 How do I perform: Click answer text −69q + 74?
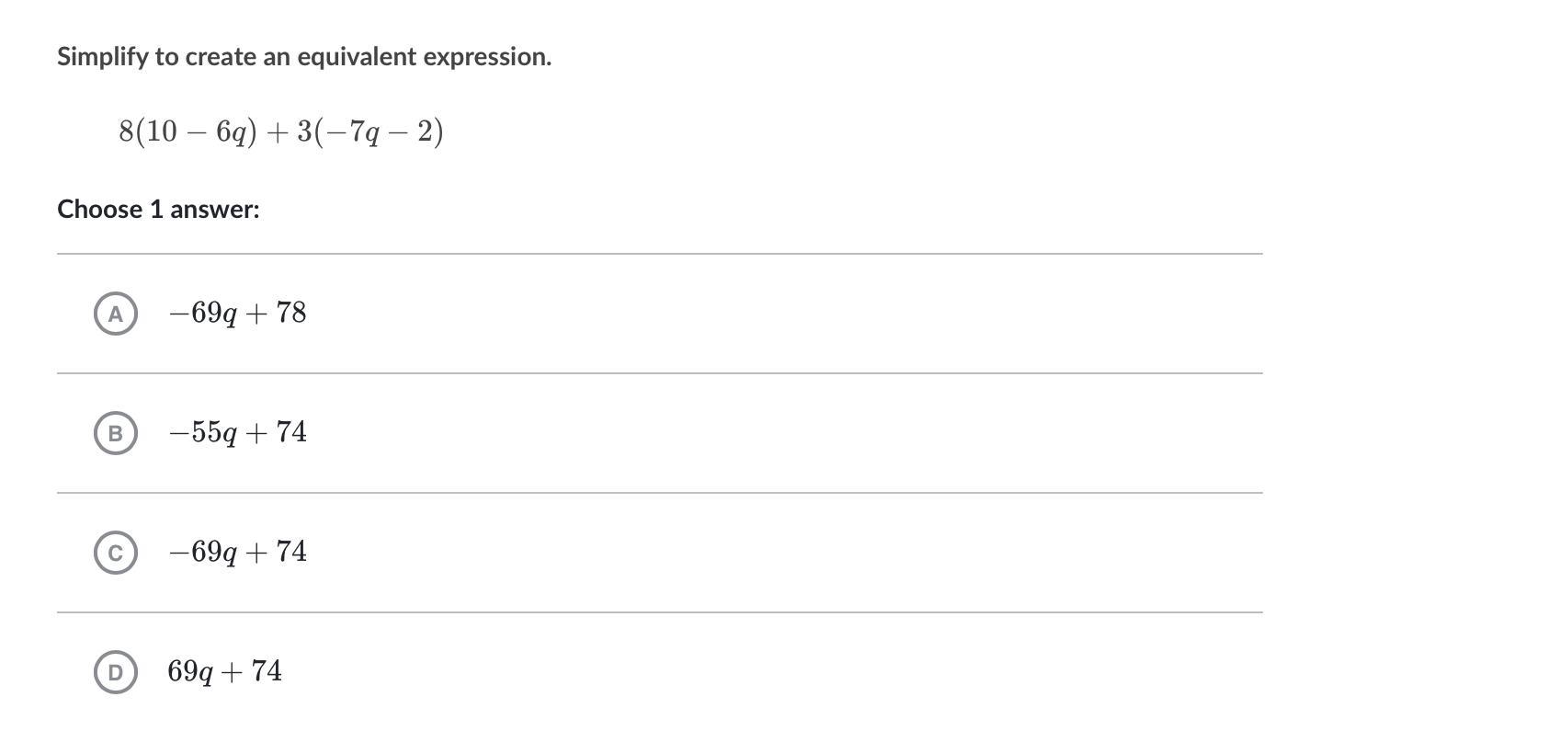click(237, 552)
